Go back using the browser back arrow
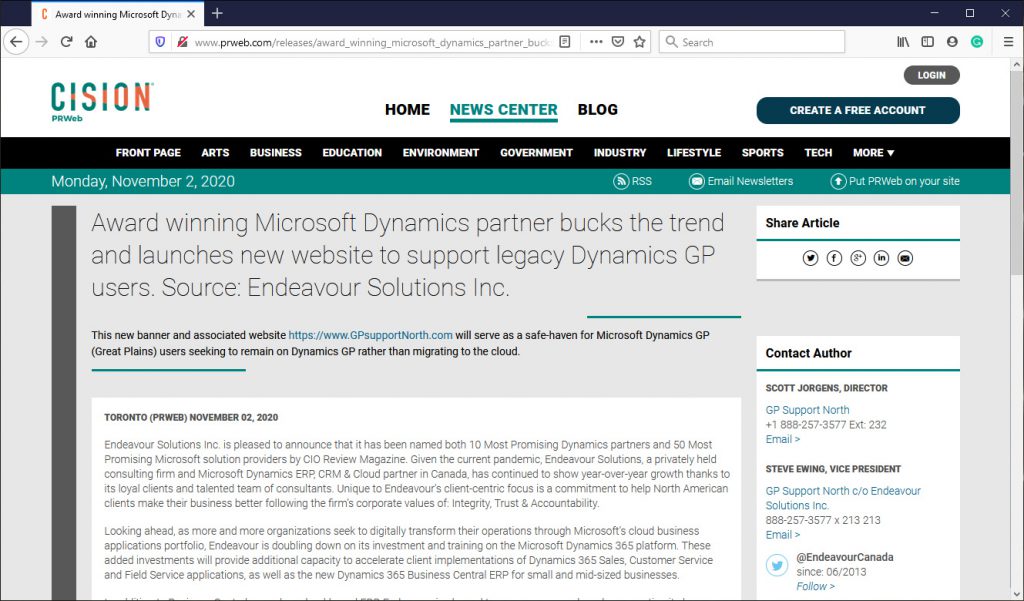The height and width of the screenshot is (601, 1024). (x=16, y=42)
